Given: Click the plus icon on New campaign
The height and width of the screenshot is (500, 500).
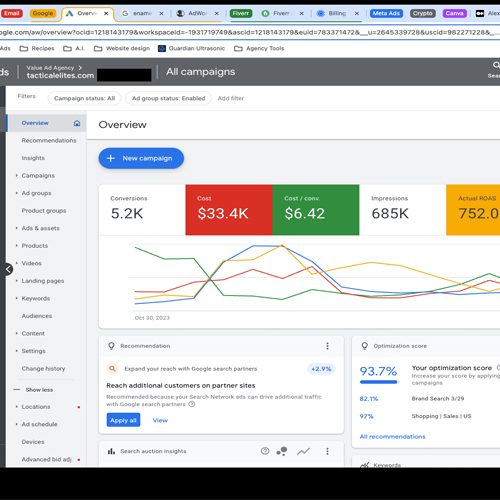Looking at the screenshot, I should [x=111, y=158].
